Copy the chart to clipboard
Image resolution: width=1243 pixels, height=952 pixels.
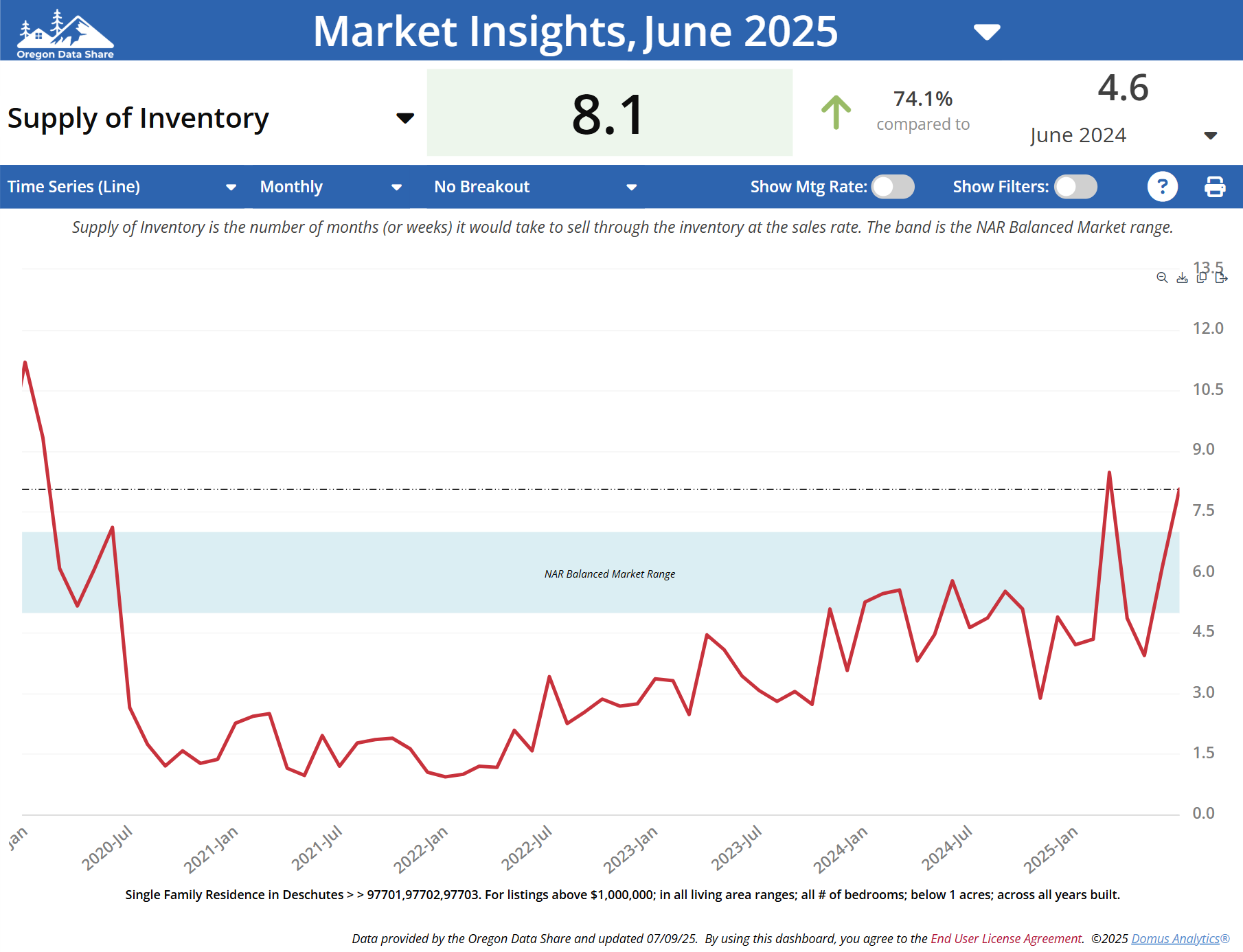[1201, 277]
